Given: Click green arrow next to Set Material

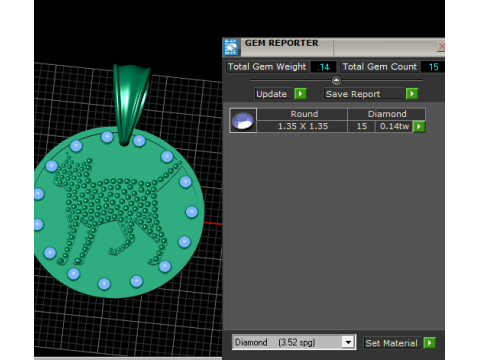Looking at the screenshot, I should coord(430,343).
